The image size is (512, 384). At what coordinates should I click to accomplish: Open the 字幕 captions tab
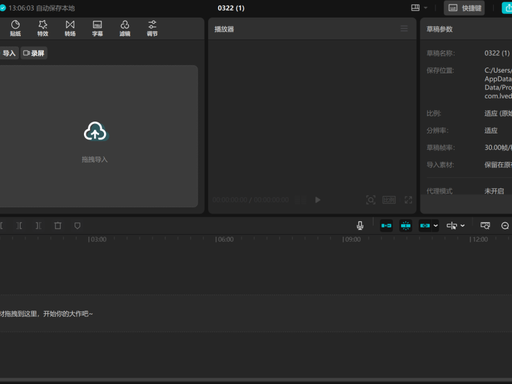97,28
